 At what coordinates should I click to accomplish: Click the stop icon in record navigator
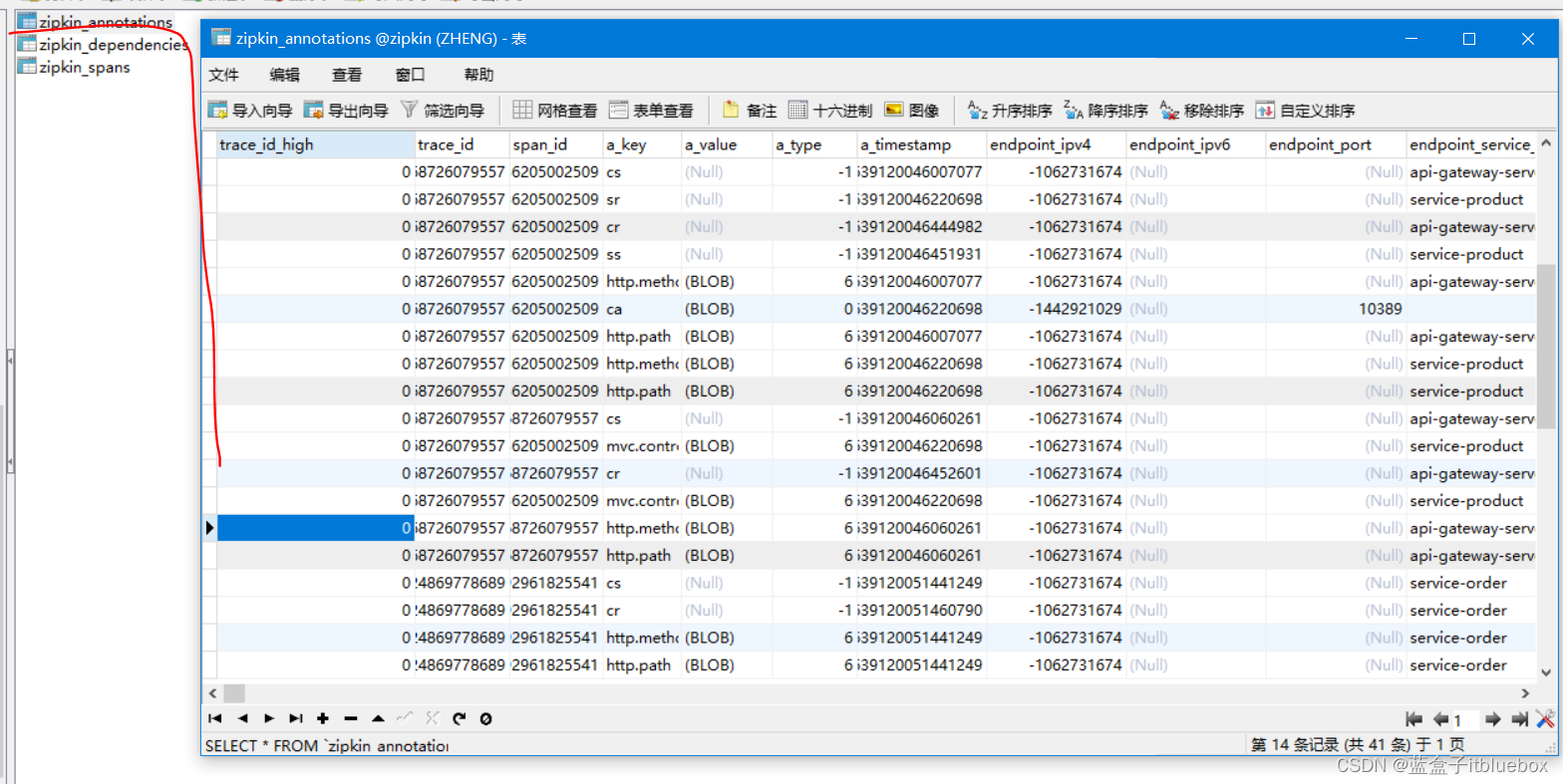[485, 718]
